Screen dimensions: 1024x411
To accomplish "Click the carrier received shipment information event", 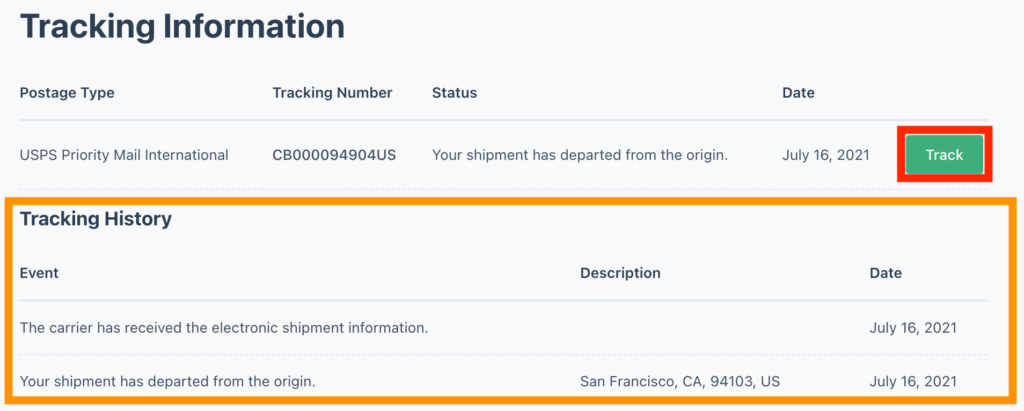I will pos(224,328).
